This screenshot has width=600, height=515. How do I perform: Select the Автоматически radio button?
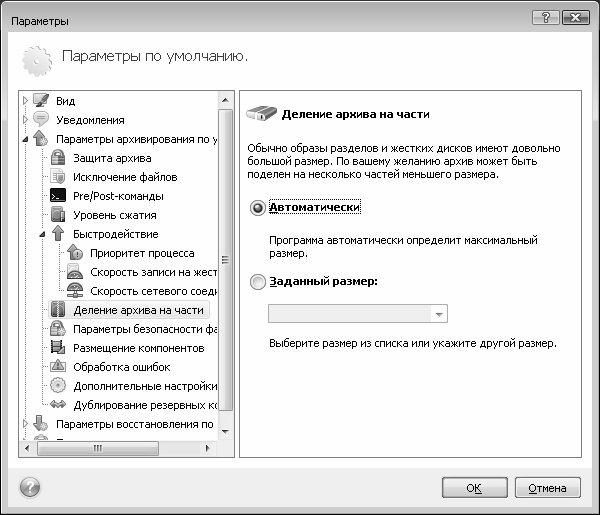click(x=258, y=208)
